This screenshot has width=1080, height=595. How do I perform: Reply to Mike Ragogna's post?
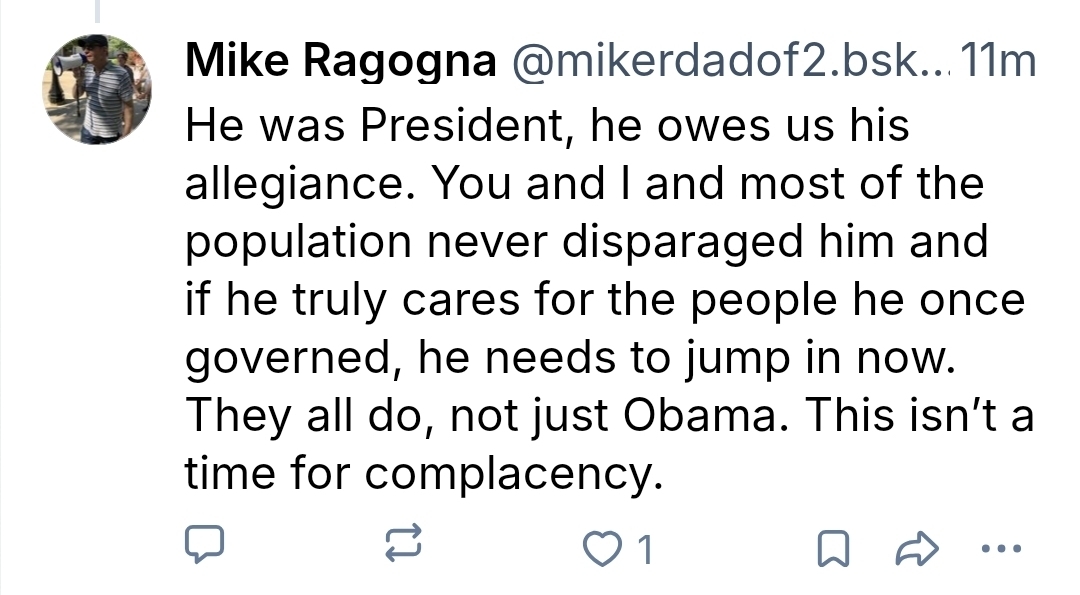[205, 546]
